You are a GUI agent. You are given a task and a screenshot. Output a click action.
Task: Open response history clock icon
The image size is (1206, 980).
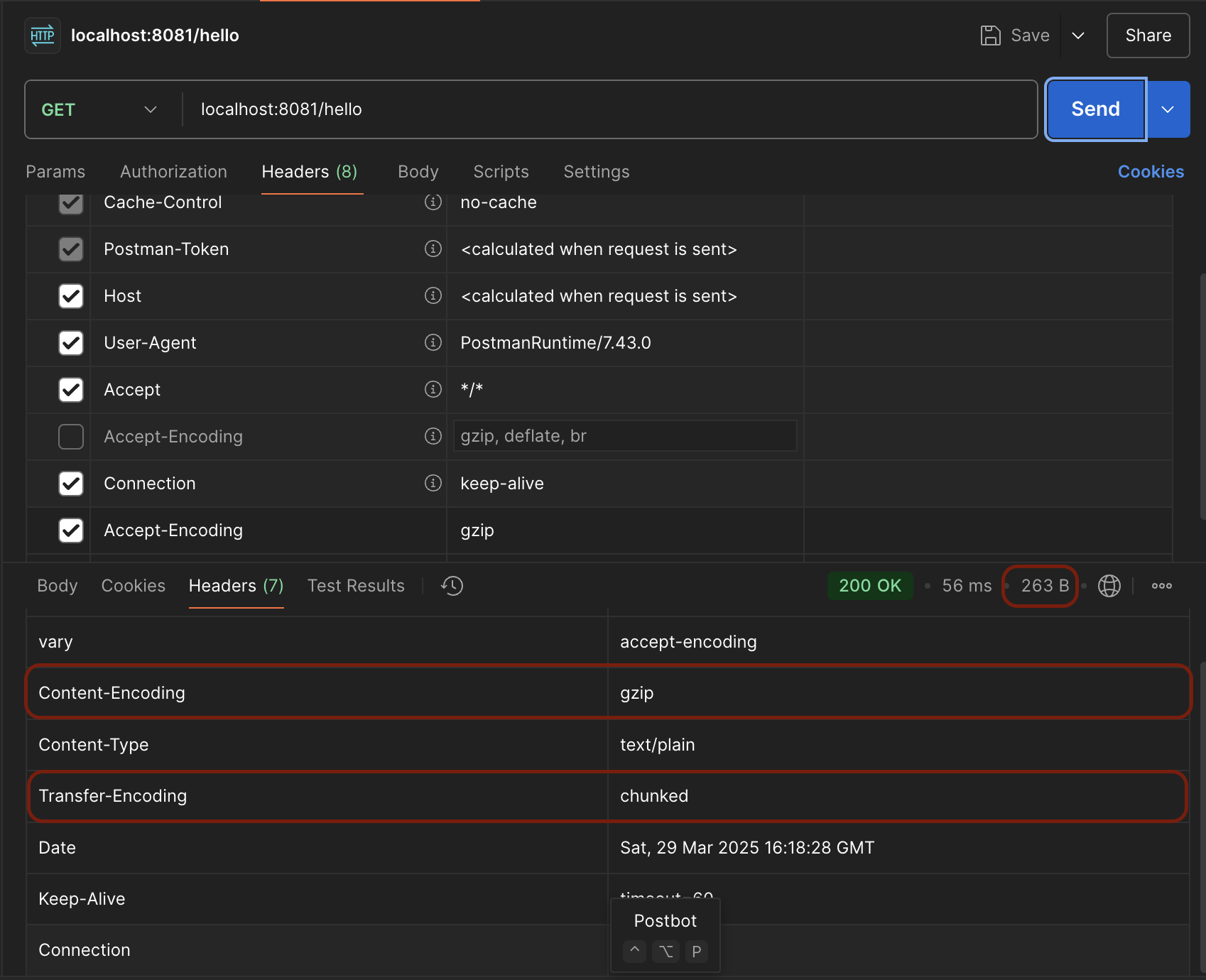(452, 586)
